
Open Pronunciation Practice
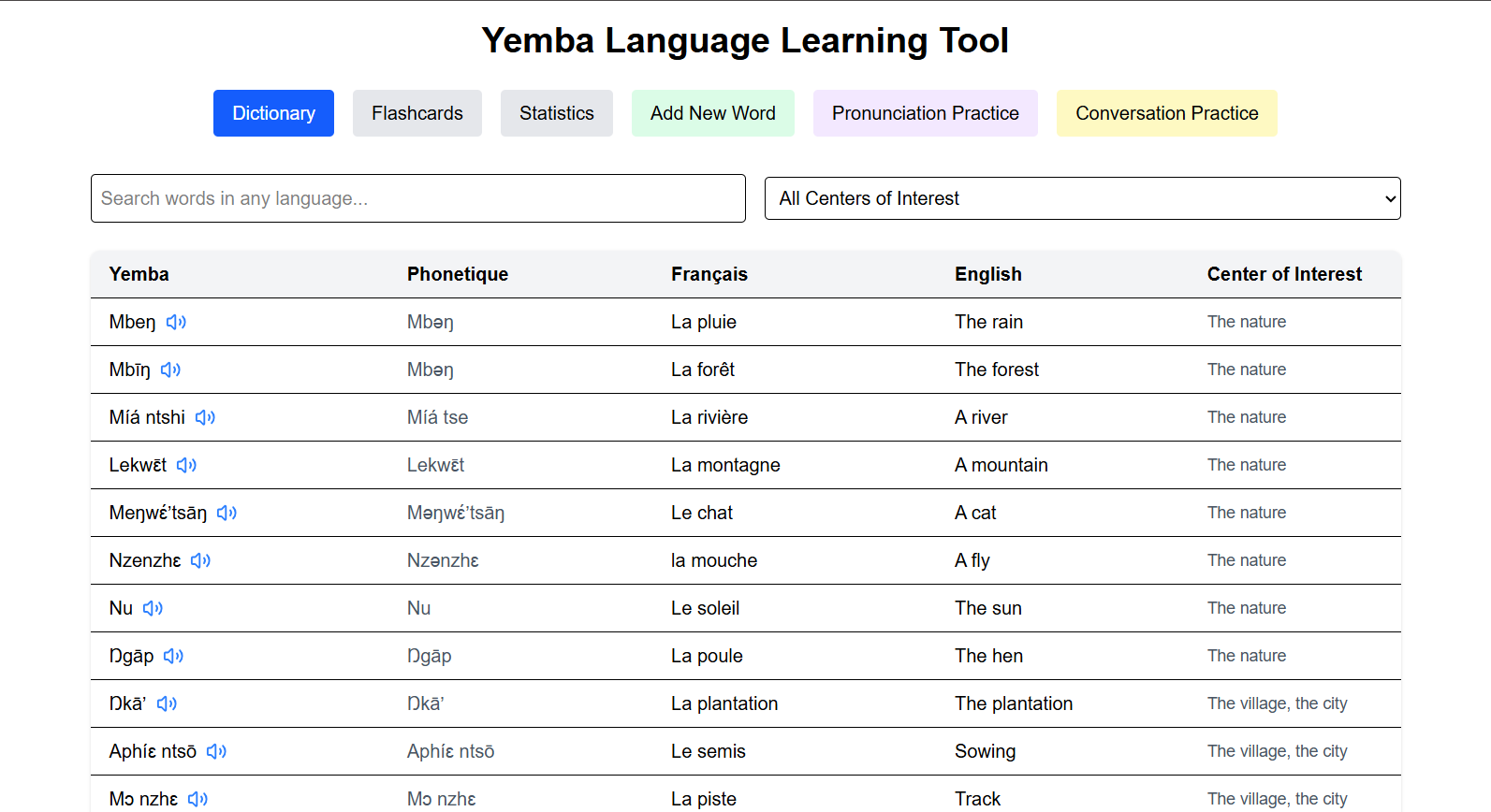click(925, 113)
